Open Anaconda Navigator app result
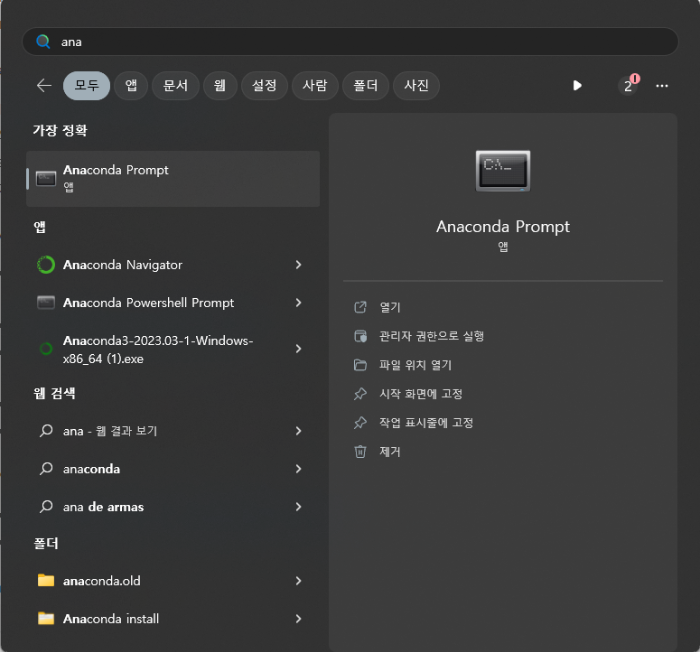 coord(173,265)
